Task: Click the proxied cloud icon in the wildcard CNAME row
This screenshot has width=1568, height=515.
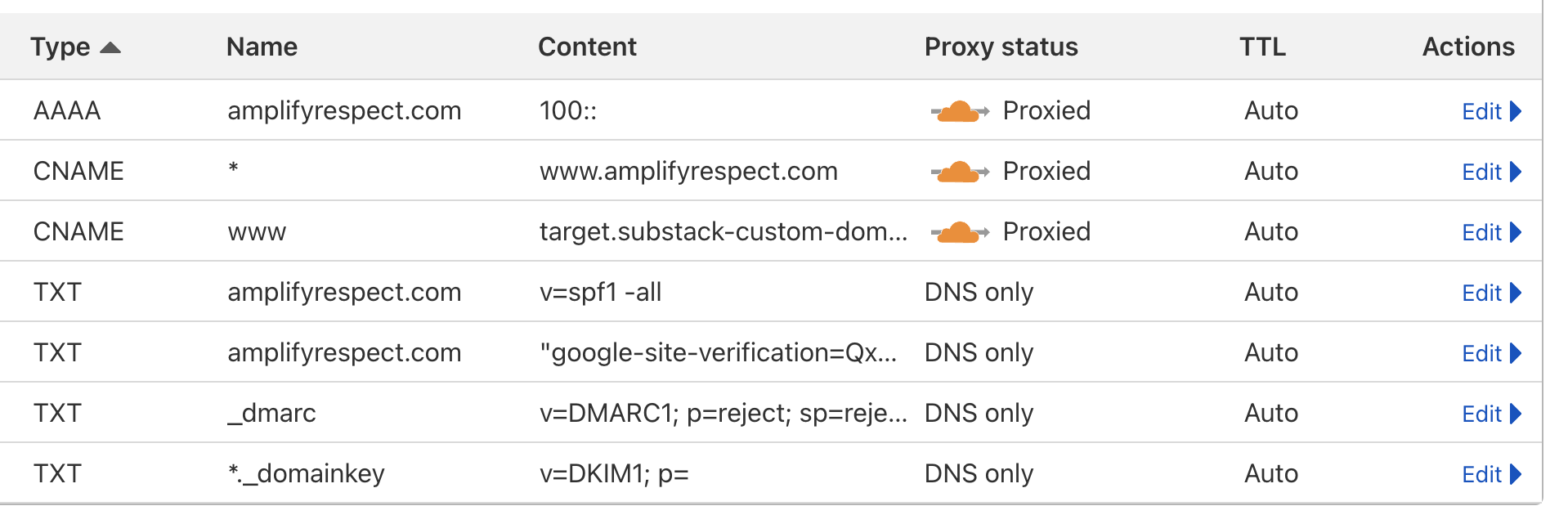Action: 960,172
